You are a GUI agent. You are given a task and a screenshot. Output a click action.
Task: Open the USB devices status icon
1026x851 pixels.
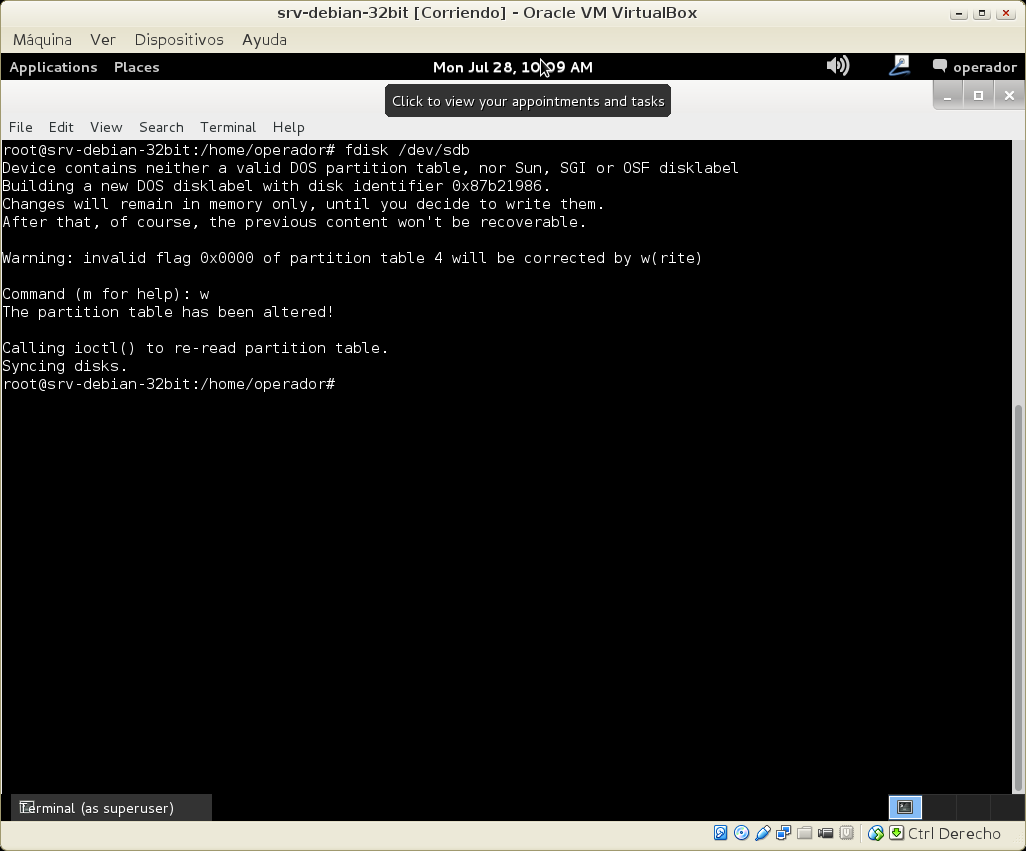coord(763,833)
